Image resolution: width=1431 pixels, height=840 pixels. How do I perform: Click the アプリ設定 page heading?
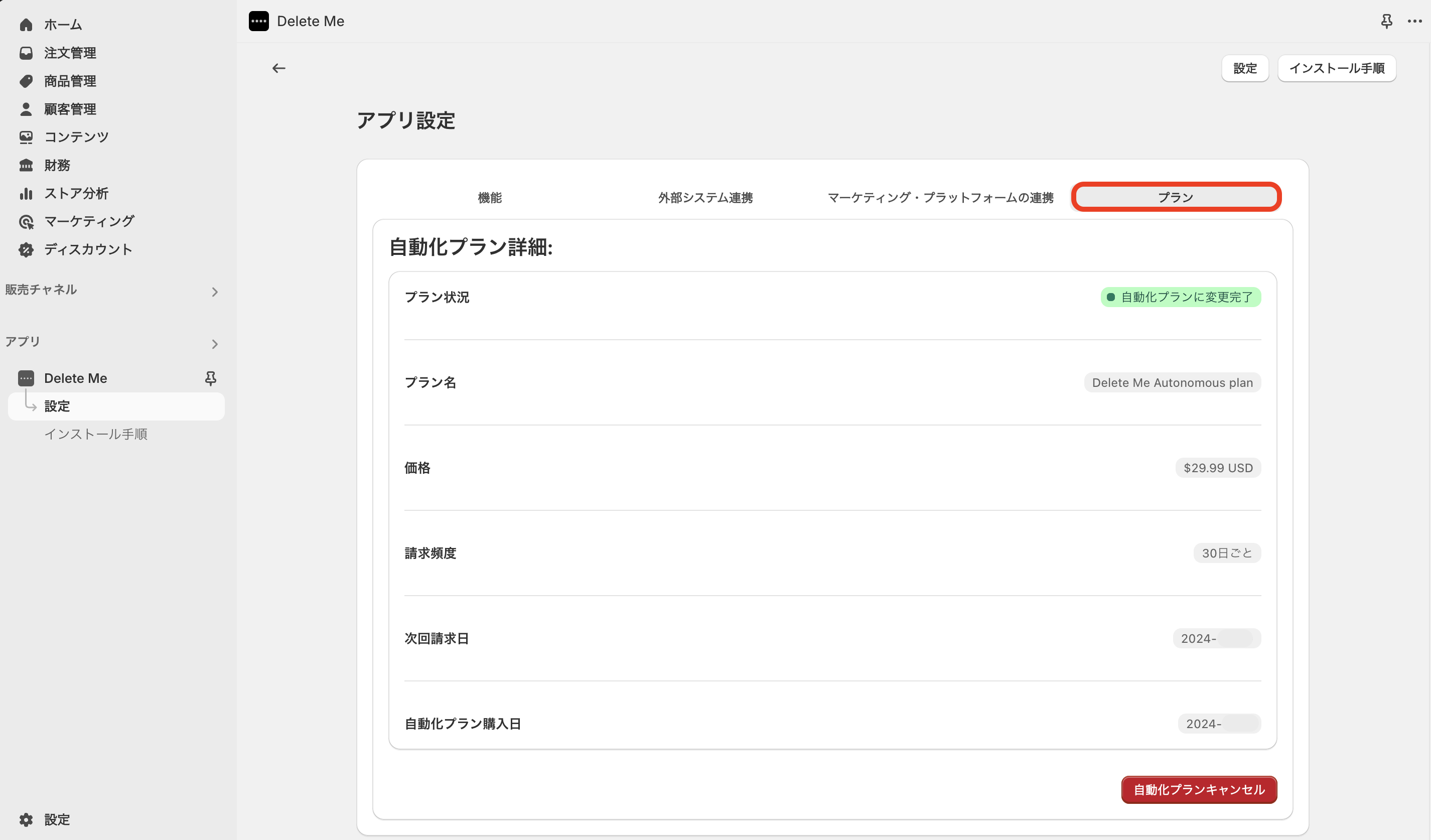[406, 120]
